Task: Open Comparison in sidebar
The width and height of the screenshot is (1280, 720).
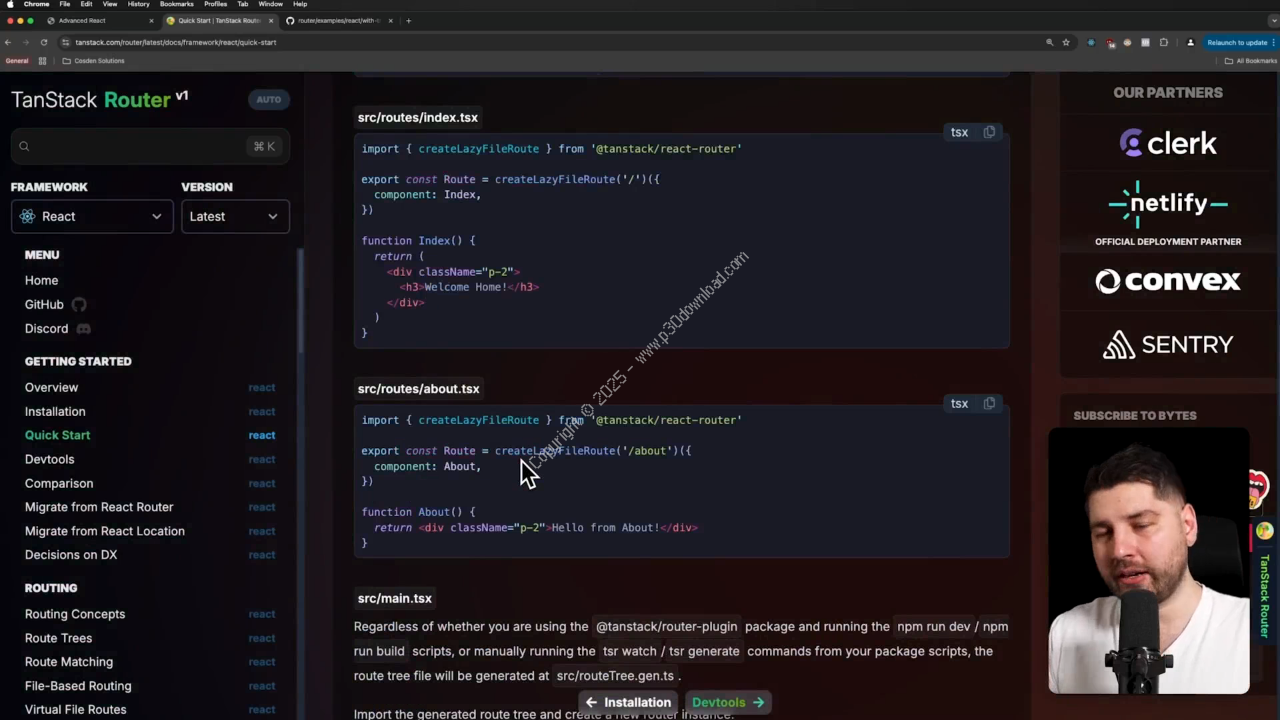Action: pos(59,483)
